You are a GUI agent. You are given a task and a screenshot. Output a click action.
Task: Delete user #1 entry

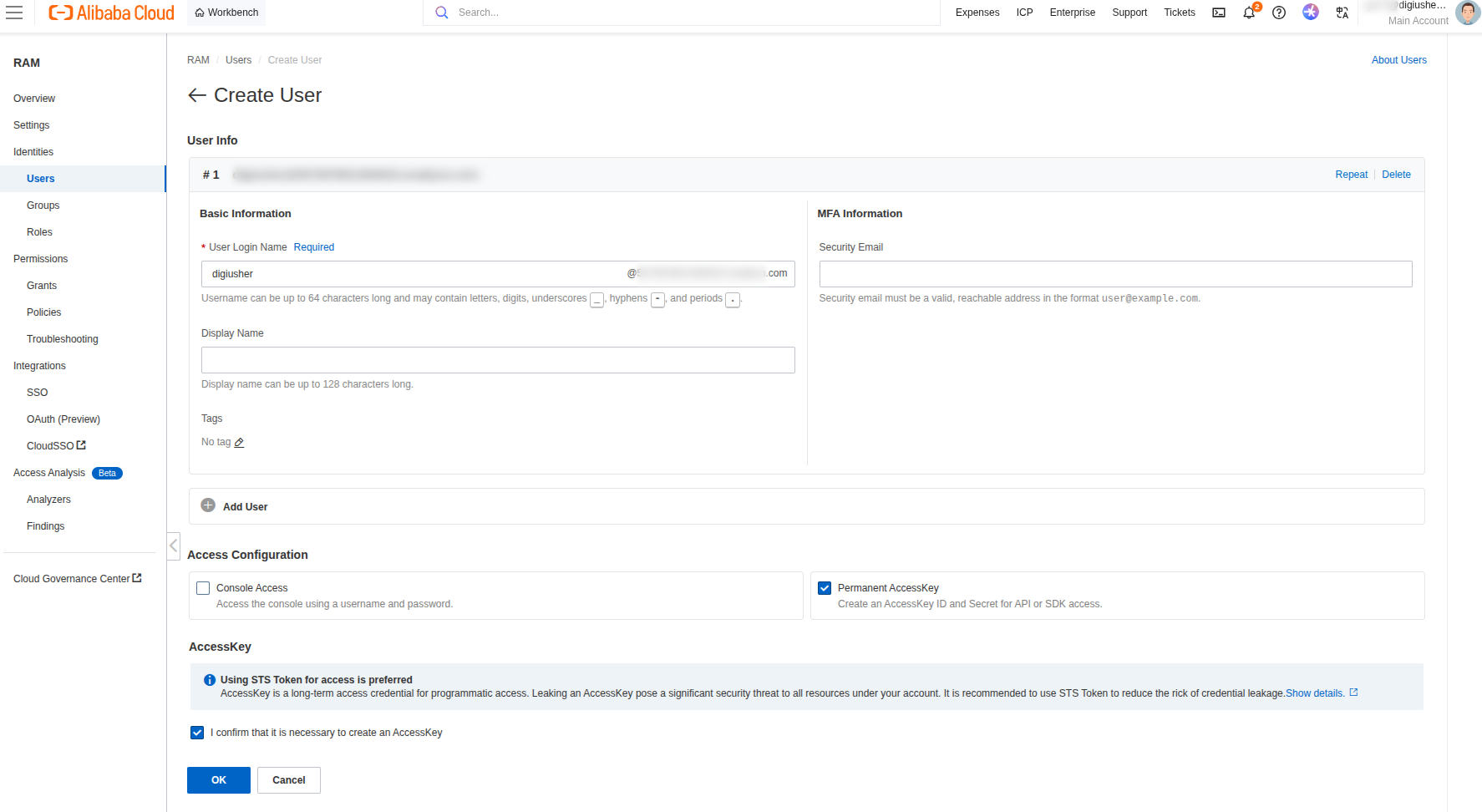[x=1396, y=175]
